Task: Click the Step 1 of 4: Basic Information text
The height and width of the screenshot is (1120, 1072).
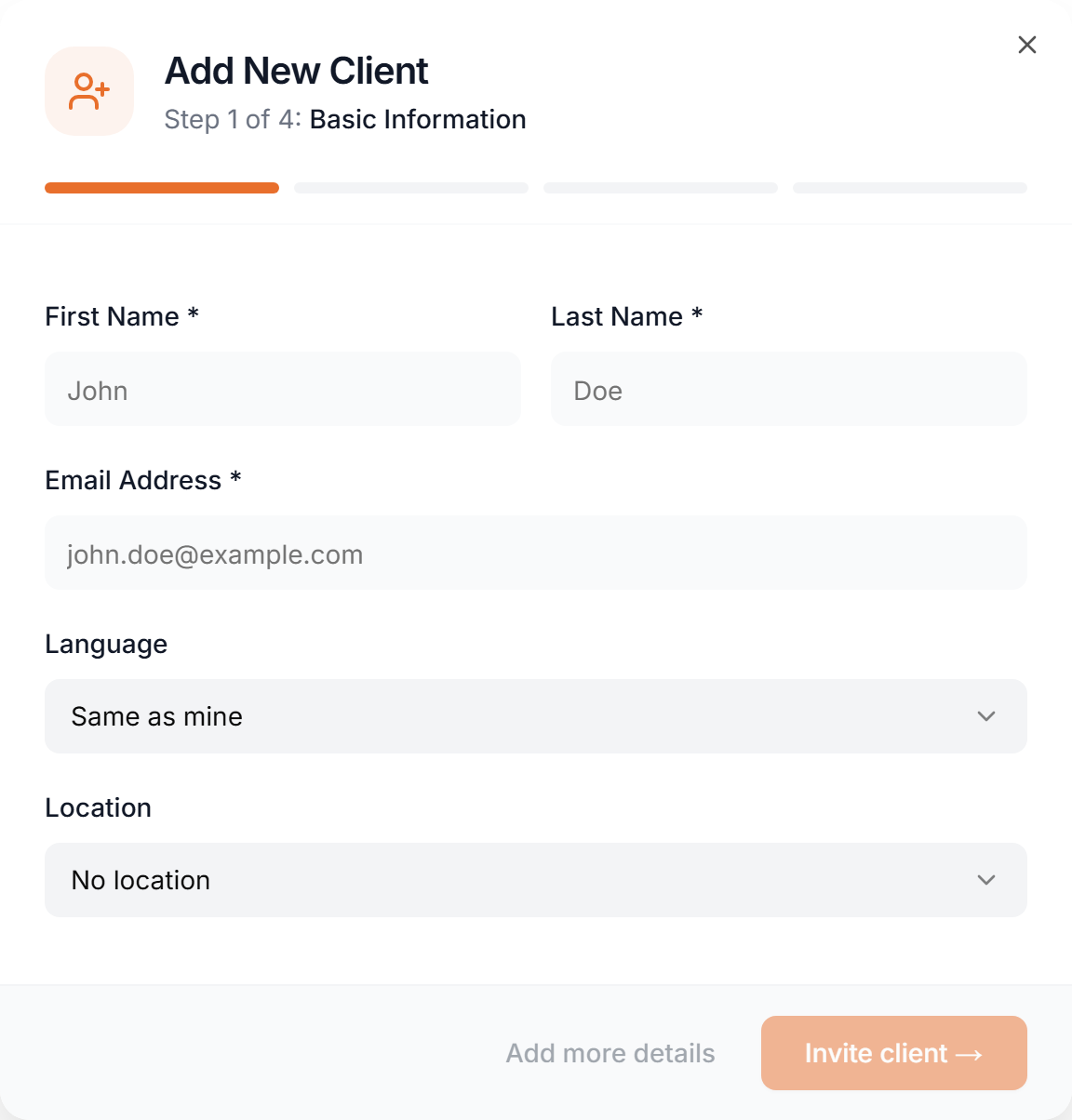Action: [345, 119]
